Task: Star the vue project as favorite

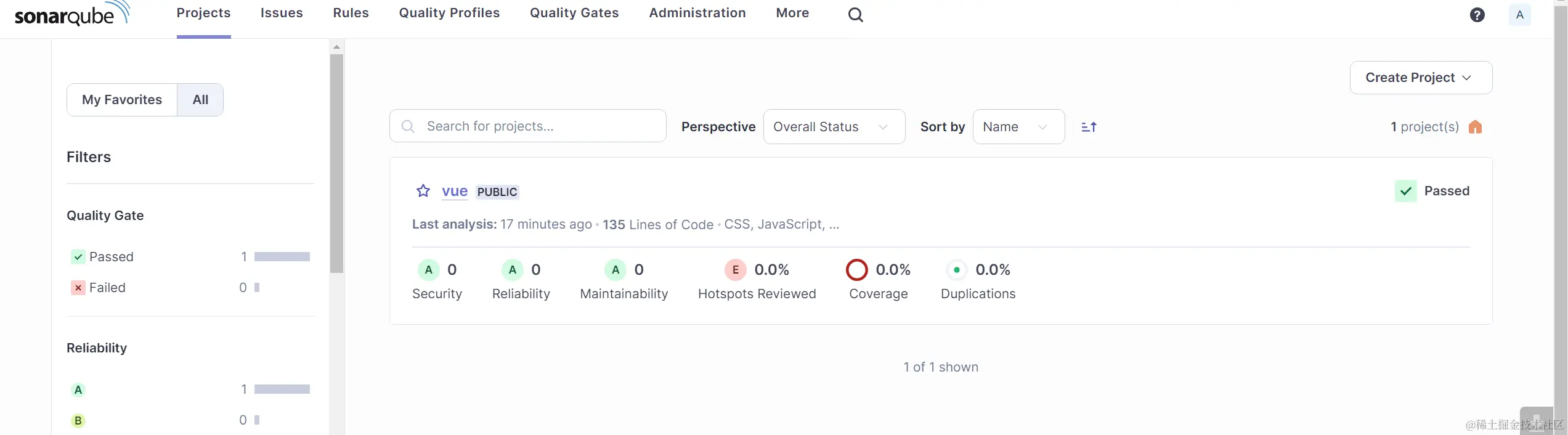Action: click(x=423, y=191)
